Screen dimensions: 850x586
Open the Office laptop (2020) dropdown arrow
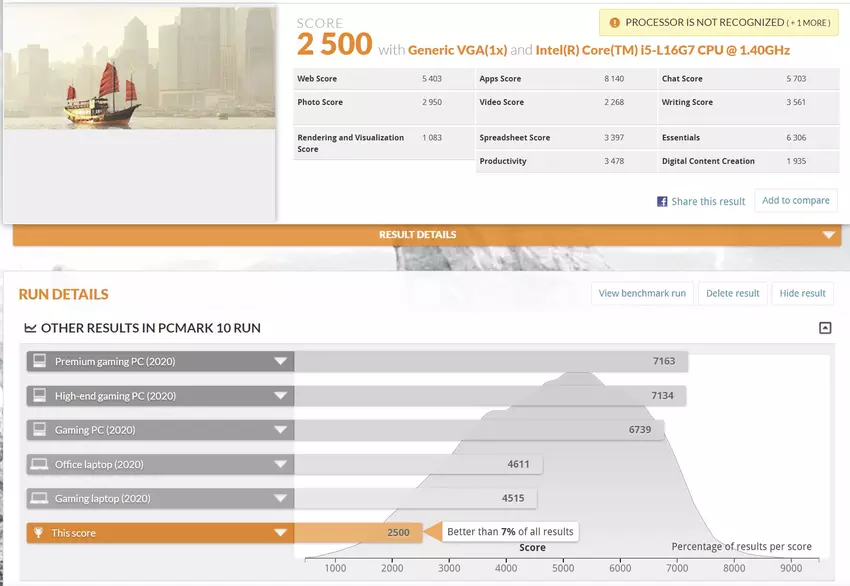(281, 465)
